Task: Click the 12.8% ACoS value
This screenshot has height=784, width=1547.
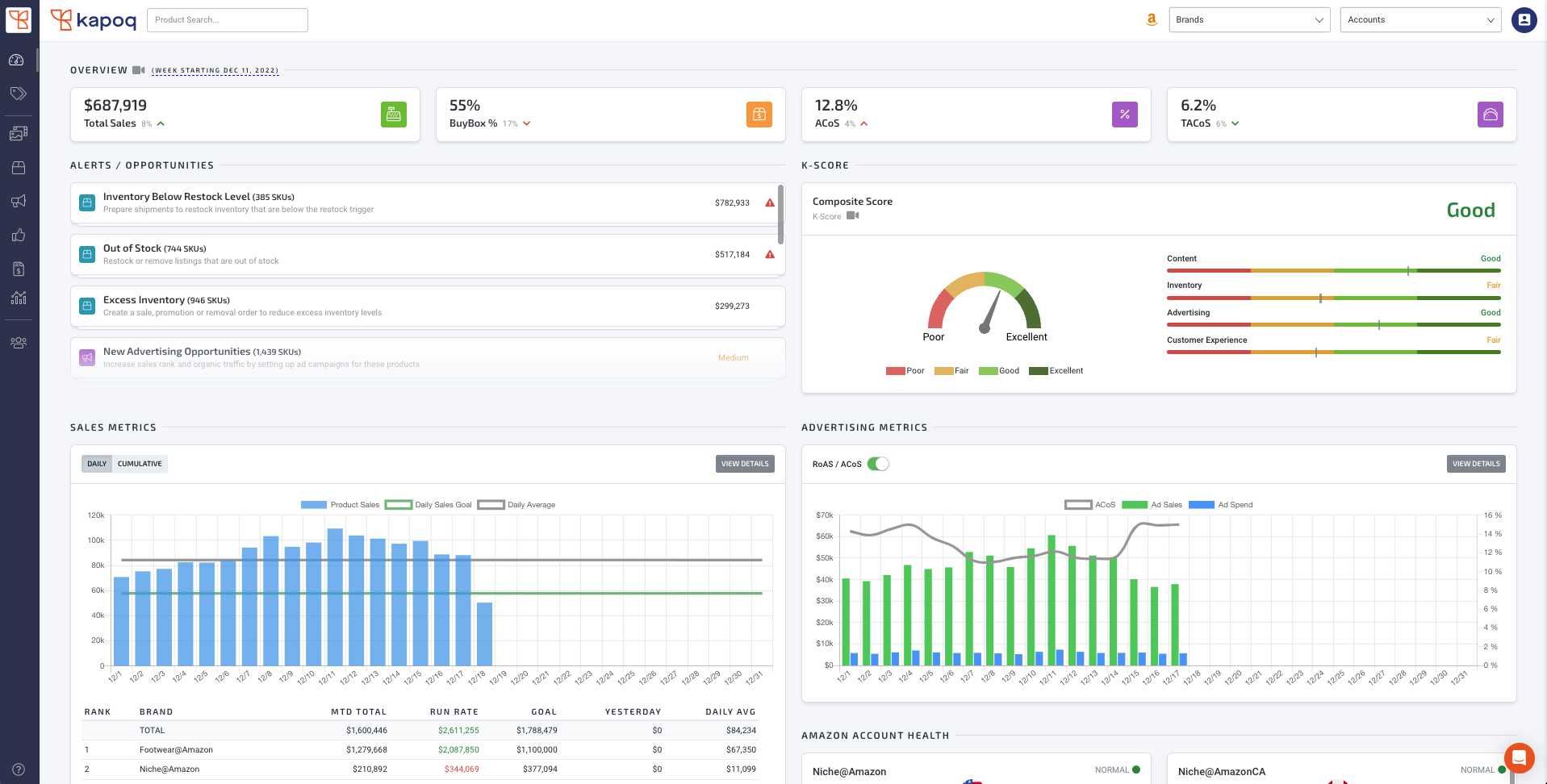Action: pos(836,106)
